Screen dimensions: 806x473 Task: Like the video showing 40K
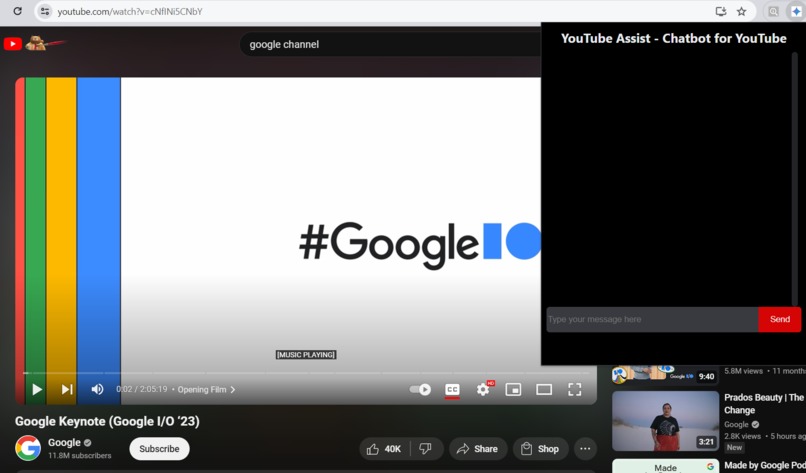click(384, 449)
